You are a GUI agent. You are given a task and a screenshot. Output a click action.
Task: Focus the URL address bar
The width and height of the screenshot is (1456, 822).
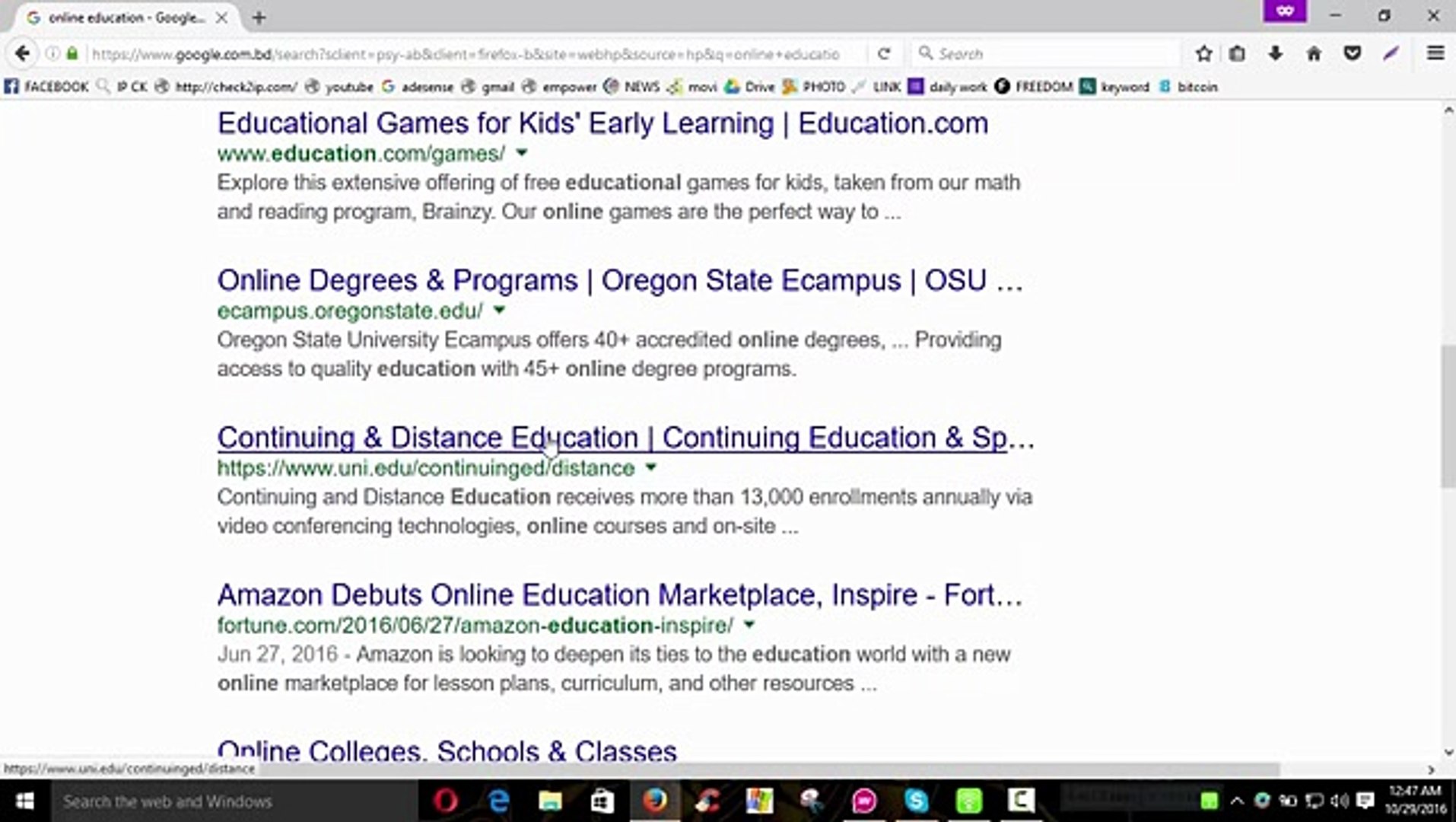point(466,54)
